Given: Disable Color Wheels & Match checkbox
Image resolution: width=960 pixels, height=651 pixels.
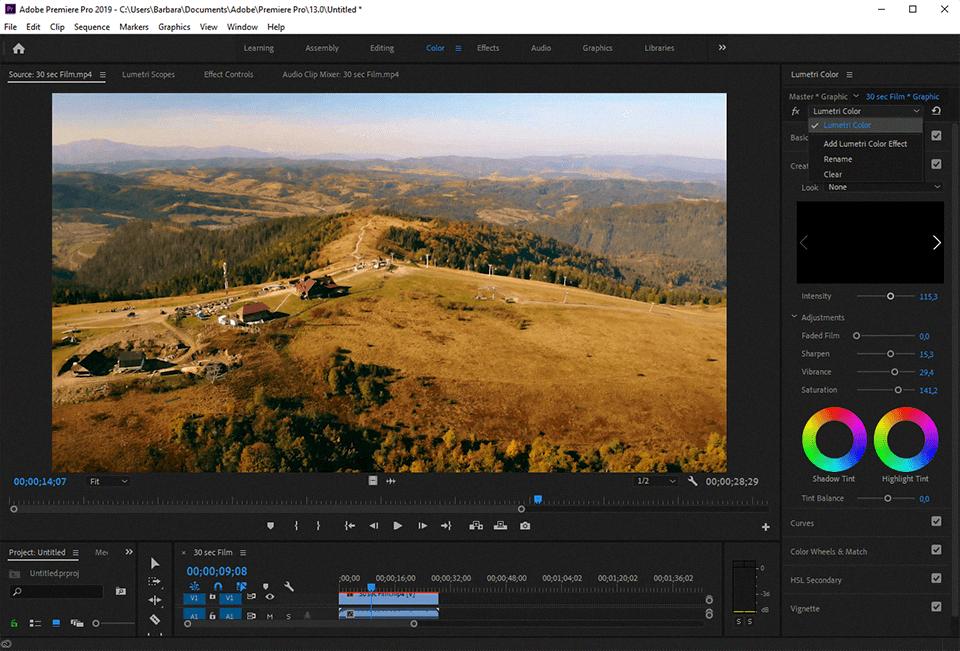Looking at the screenshot, I should [936, 549].
